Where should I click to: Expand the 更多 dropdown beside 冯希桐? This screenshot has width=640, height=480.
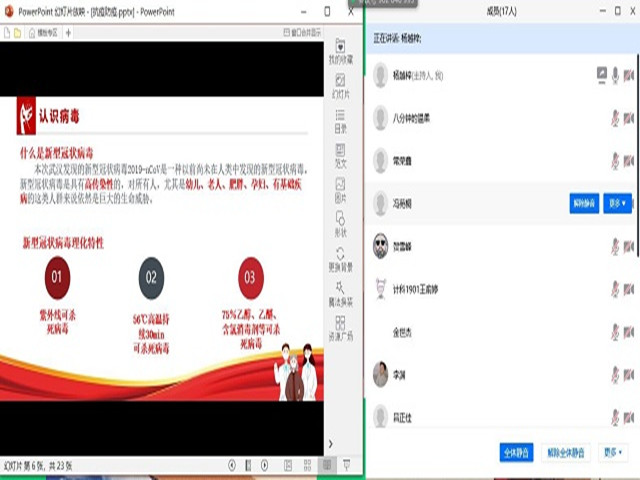(x=617, y=203)
